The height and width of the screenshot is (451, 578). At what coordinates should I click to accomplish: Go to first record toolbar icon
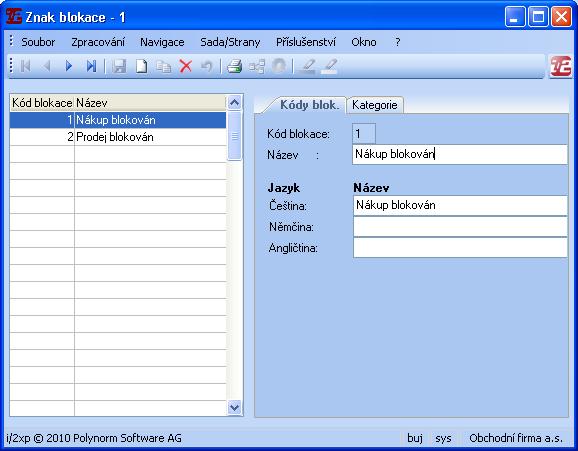click(25, 66)
